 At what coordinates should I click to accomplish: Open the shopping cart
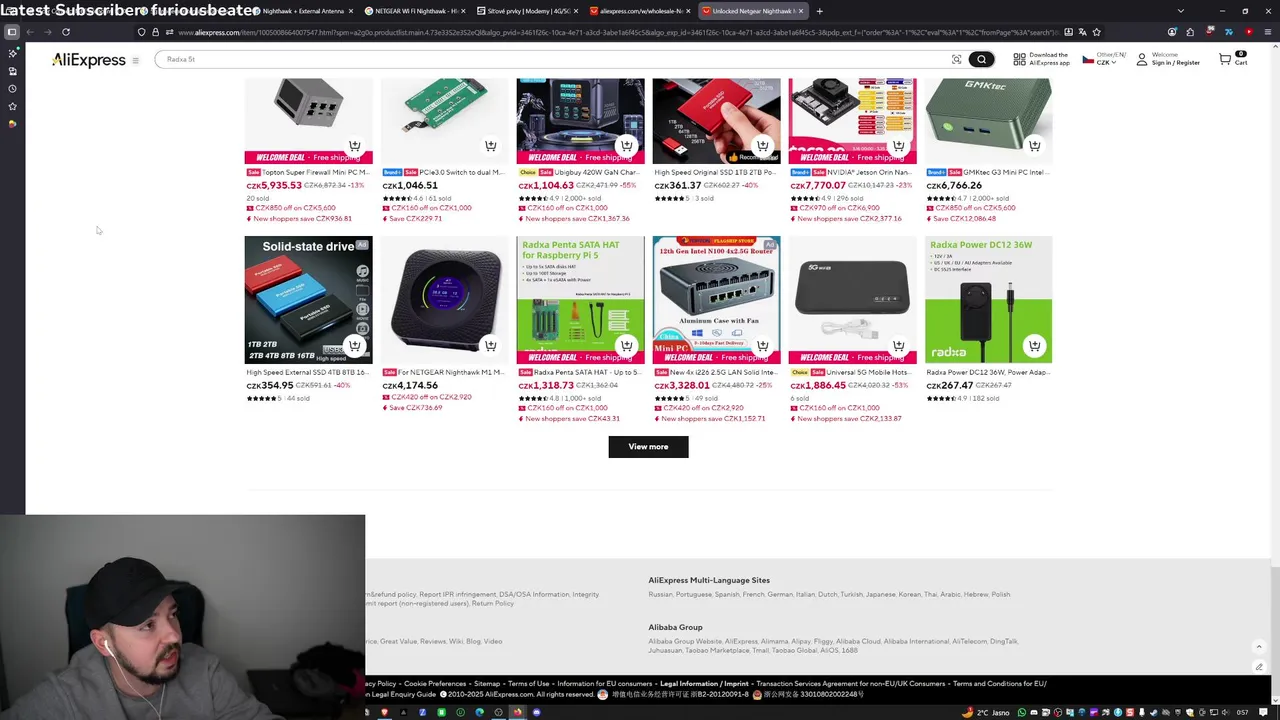coord(1232,59)
